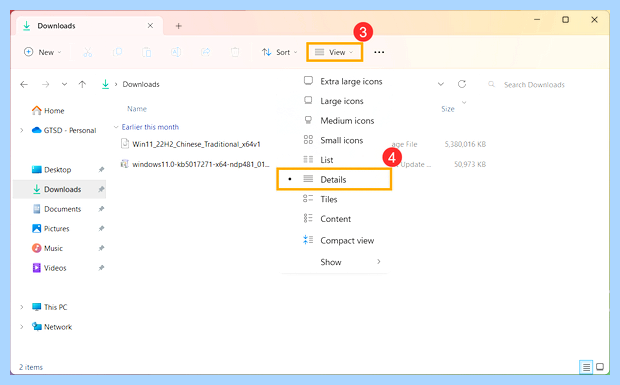Click the Downloads tab title

click(56, 26)
